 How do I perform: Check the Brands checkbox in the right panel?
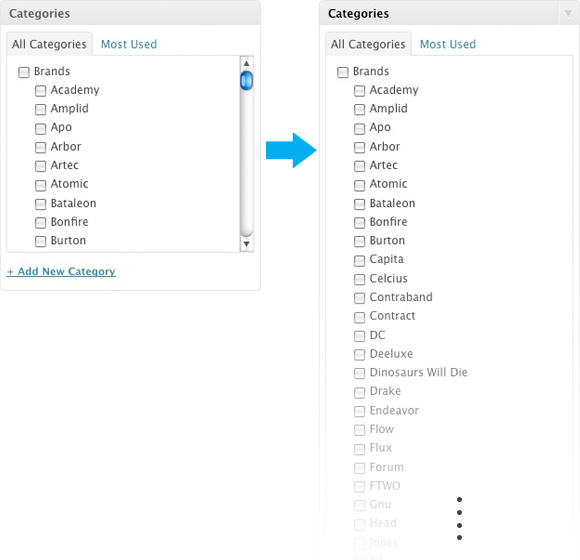(343, 72)
